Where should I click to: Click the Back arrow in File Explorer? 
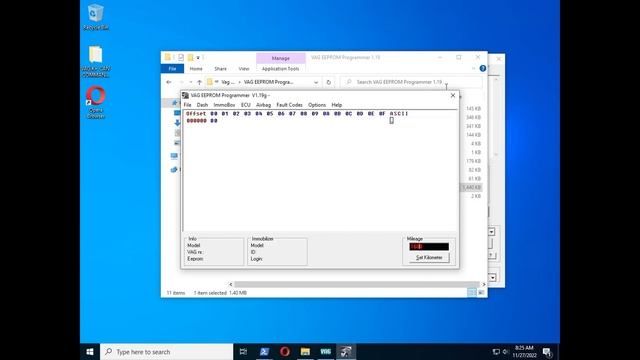click(169, 82)
